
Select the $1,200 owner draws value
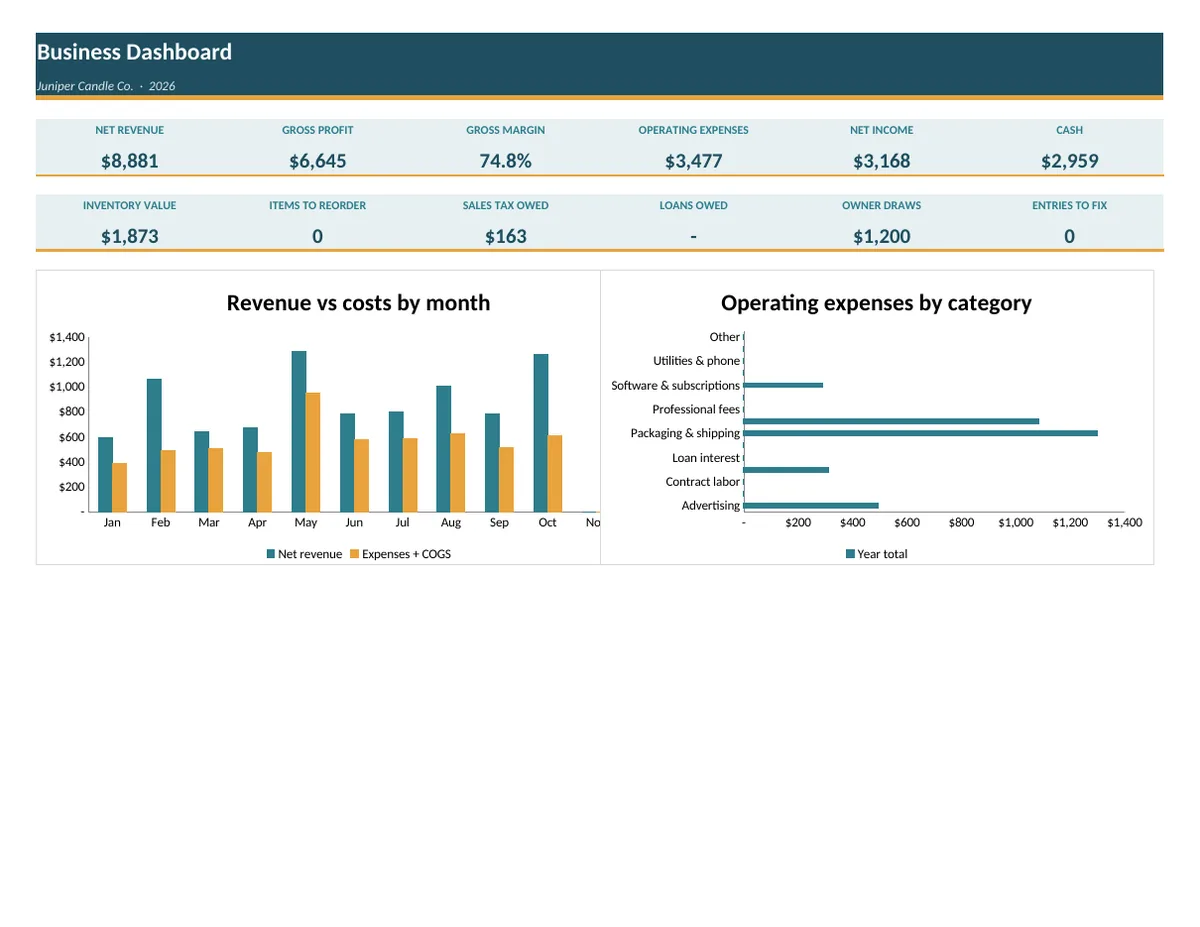882,237
